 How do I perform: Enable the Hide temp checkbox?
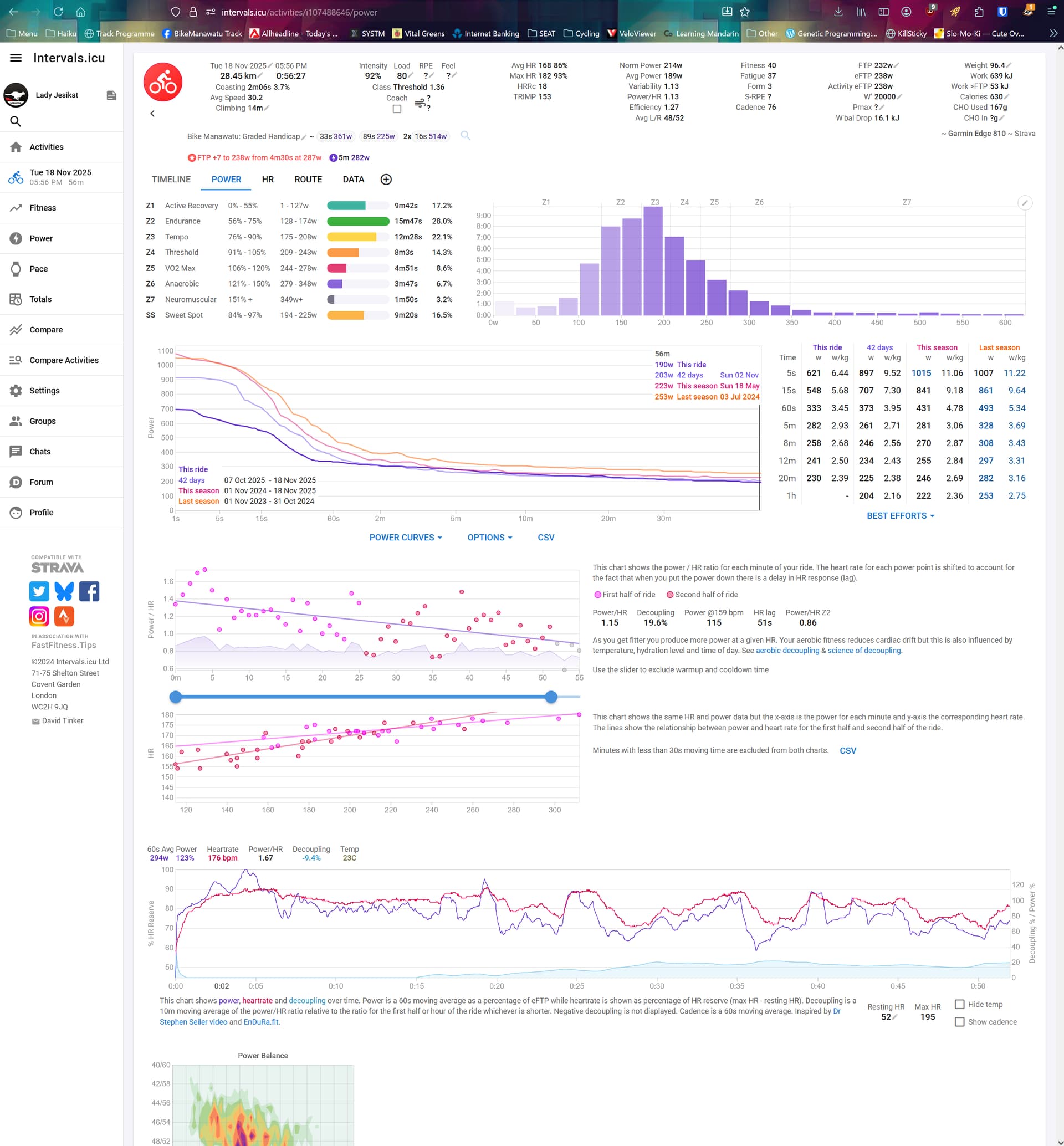960,1004
